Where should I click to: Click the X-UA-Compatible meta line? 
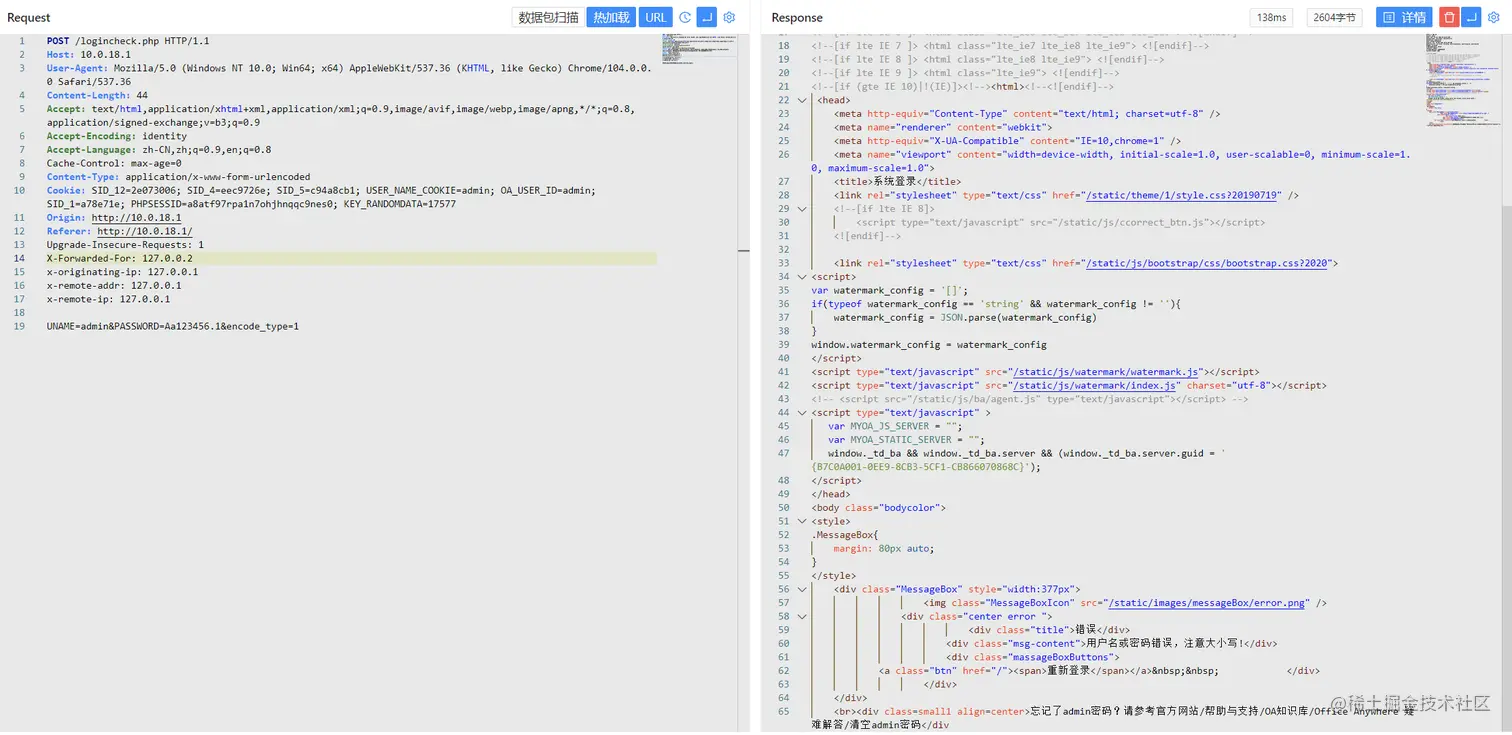(x=1007, y=141)
